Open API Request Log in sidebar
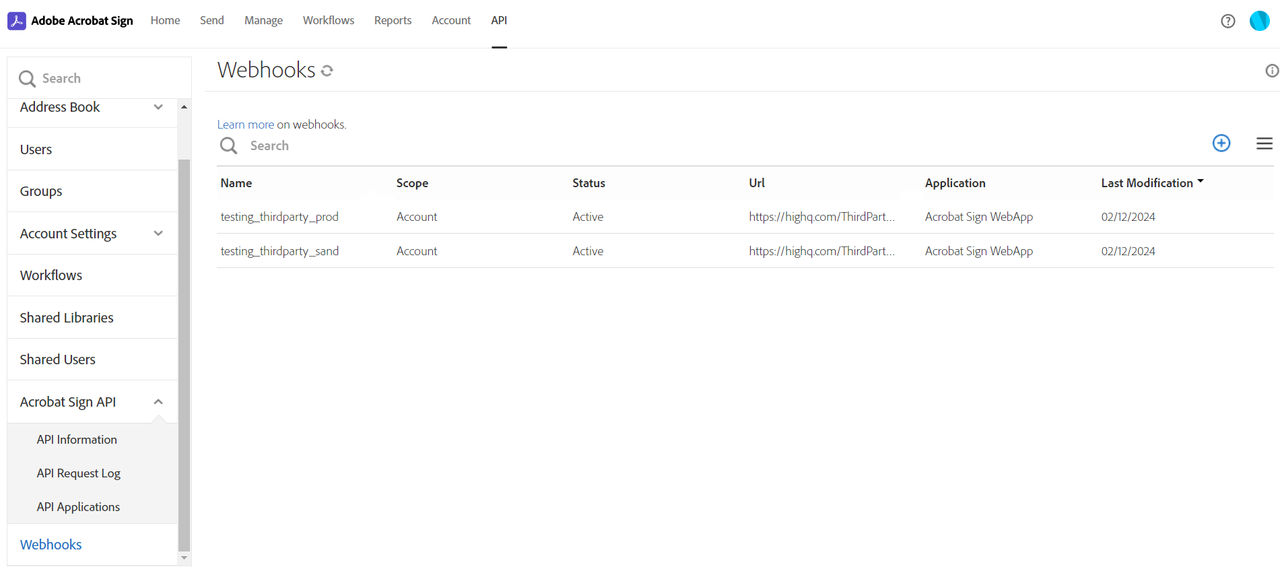The width and height of the screenshot is (1280, 573). point(78,473)
